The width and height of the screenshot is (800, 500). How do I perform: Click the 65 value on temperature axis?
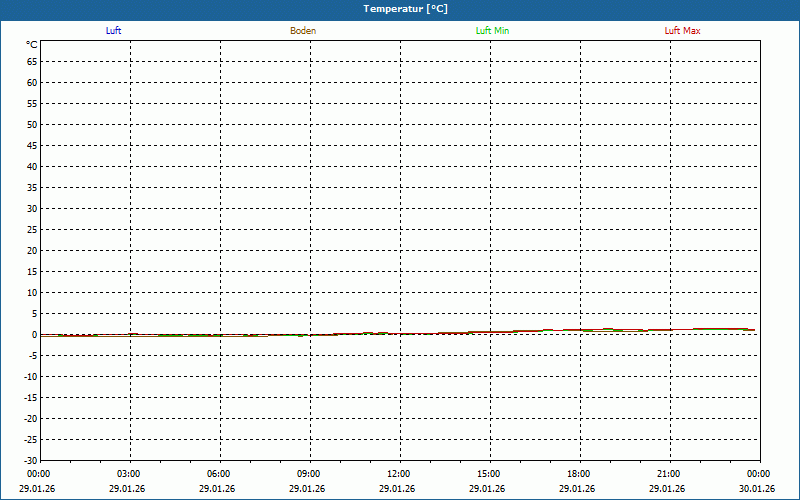(32, 62)
